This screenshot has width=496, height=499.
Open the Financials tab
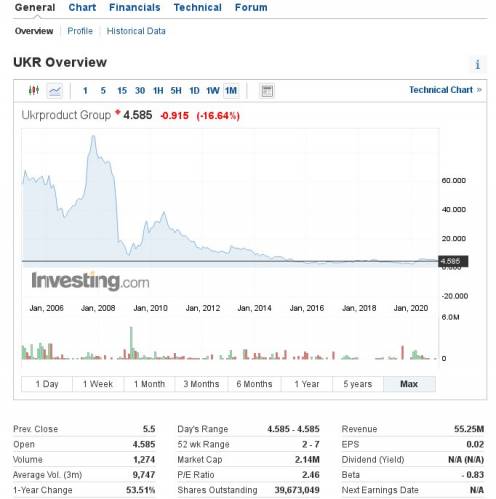pos(135,7)
